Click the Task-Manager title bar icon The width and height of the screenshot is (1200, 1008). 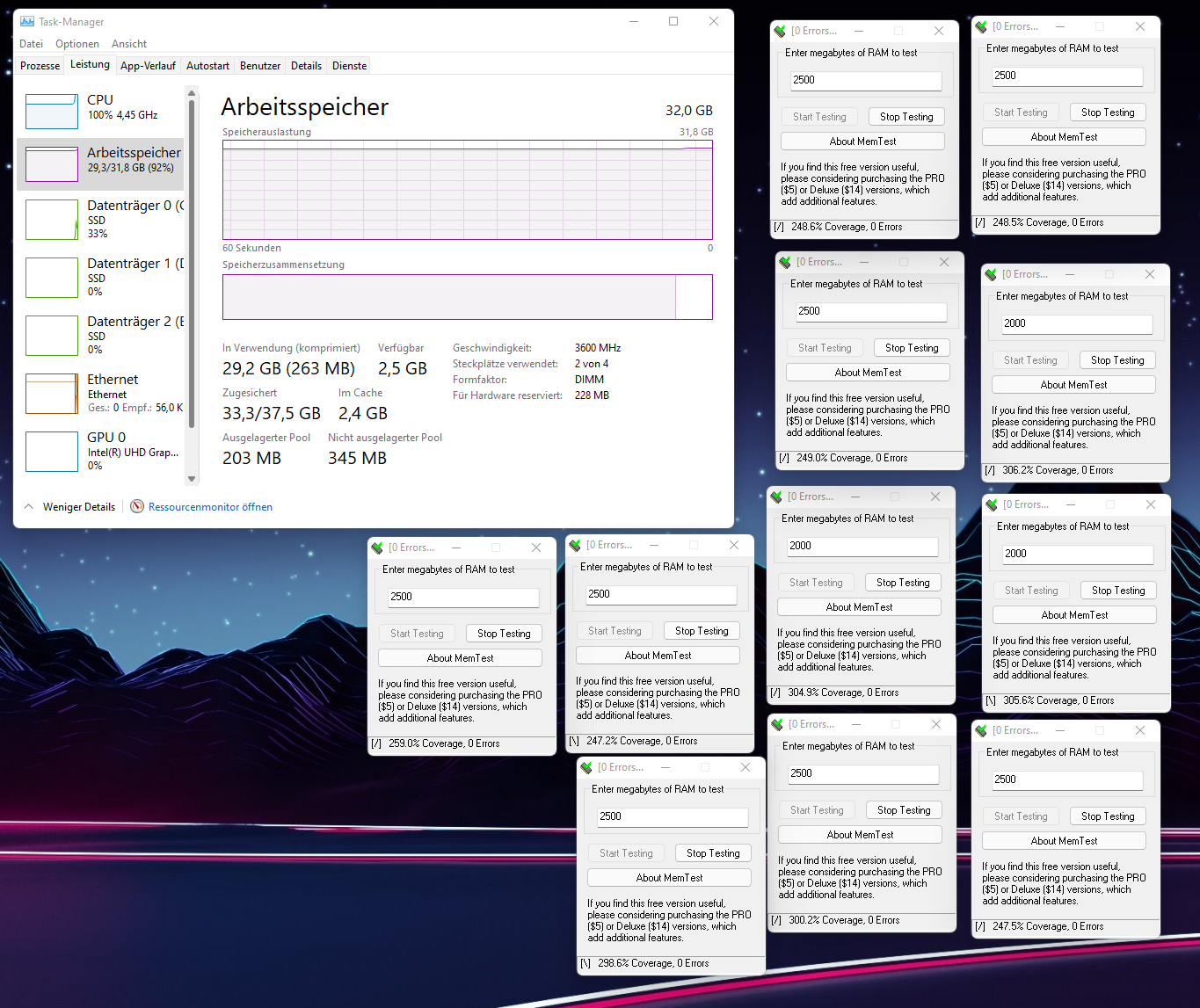click(x=27, y=21)
